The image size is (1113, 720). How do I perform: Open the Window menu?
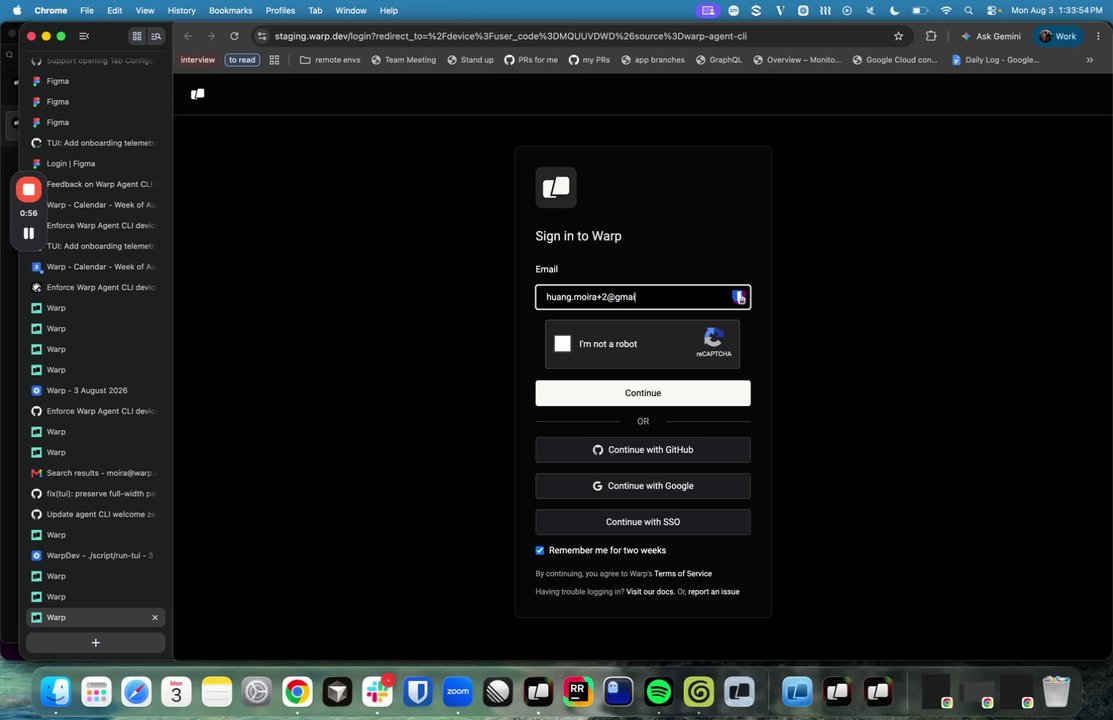(351, 11)
